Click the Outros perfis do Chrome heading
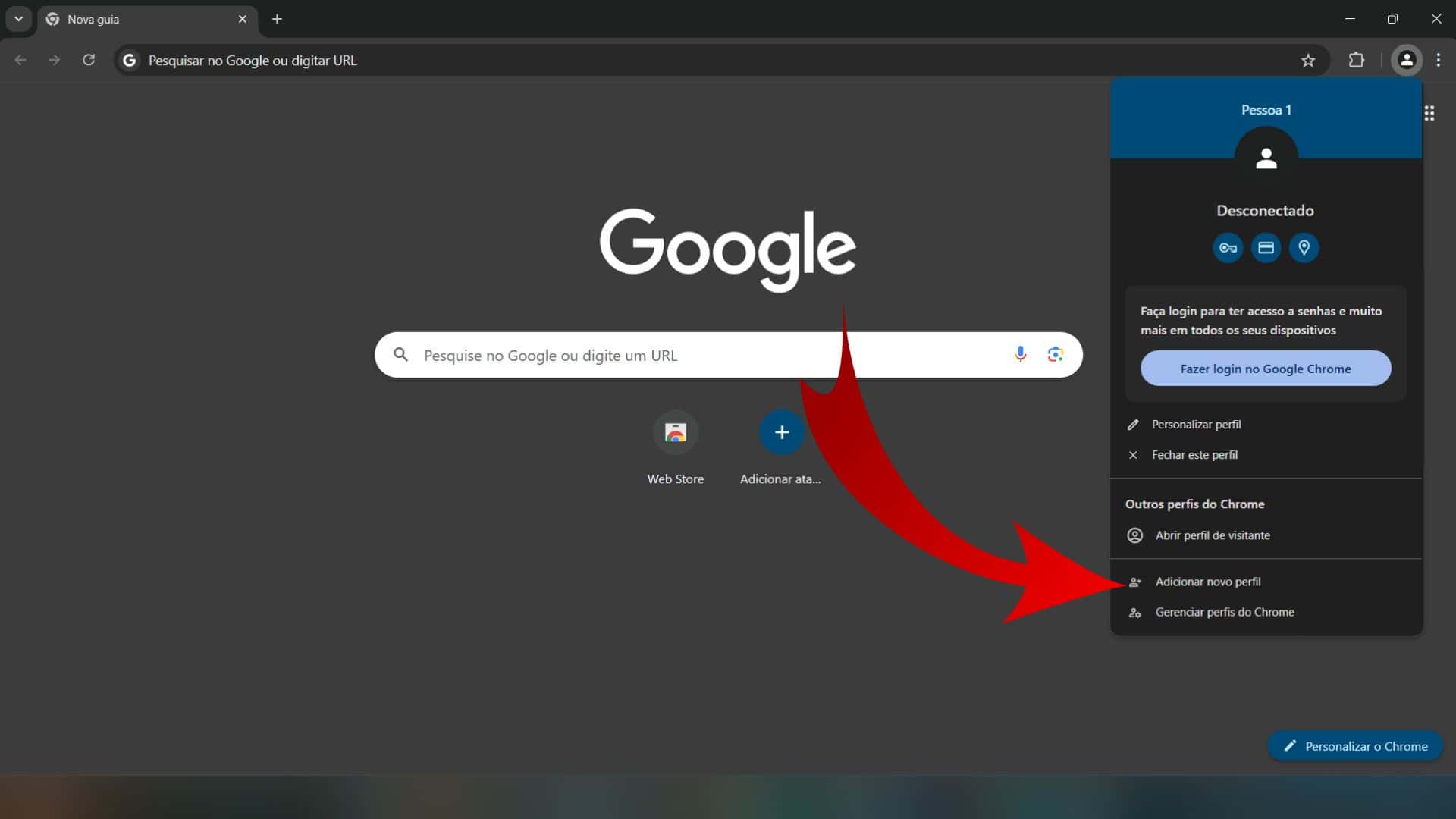This screenshot has width=1456, height=819. [1194, 504]
